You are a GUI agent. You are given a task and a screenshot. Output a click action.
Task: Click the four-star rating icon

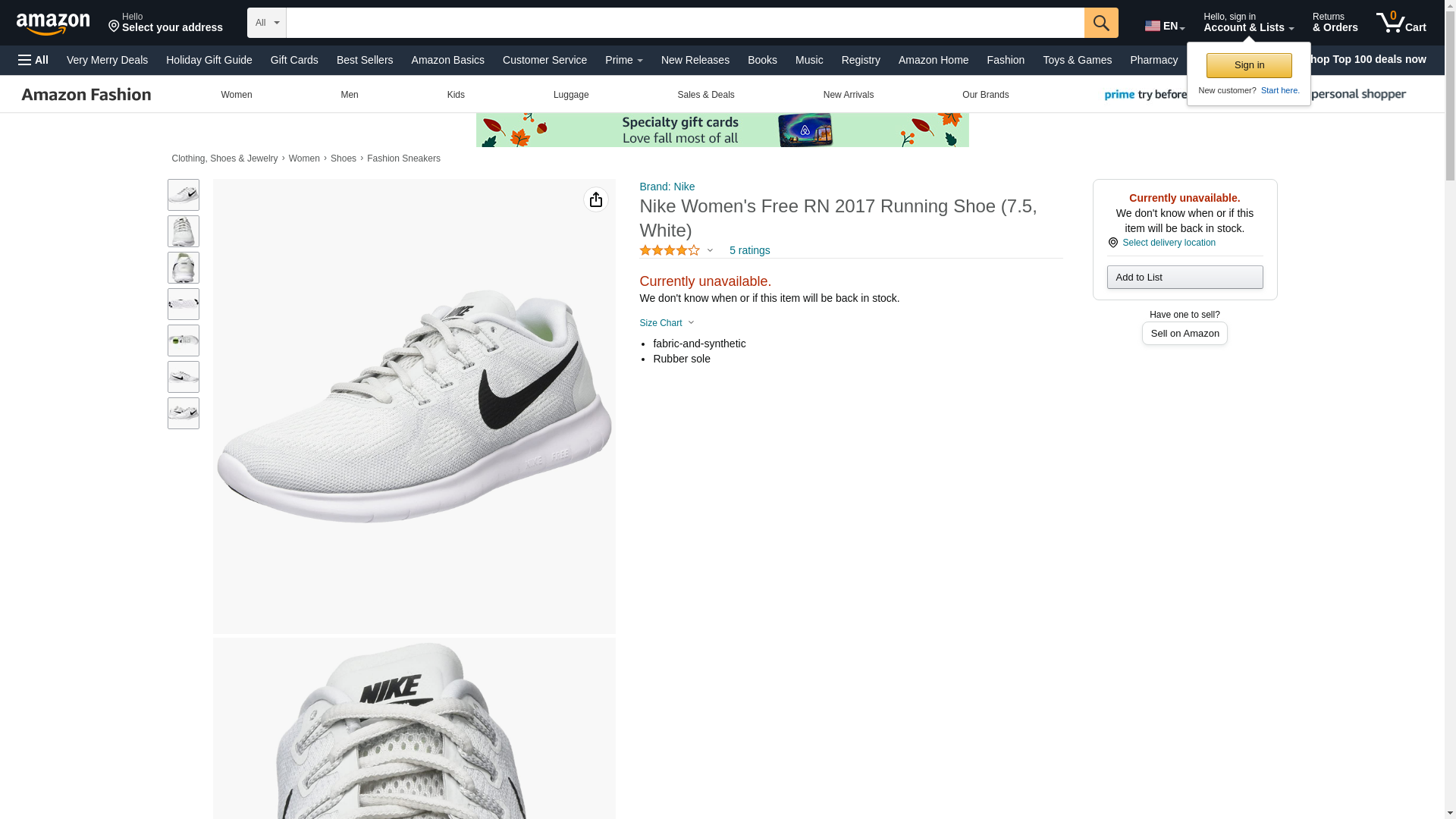(x=669, y=250)
